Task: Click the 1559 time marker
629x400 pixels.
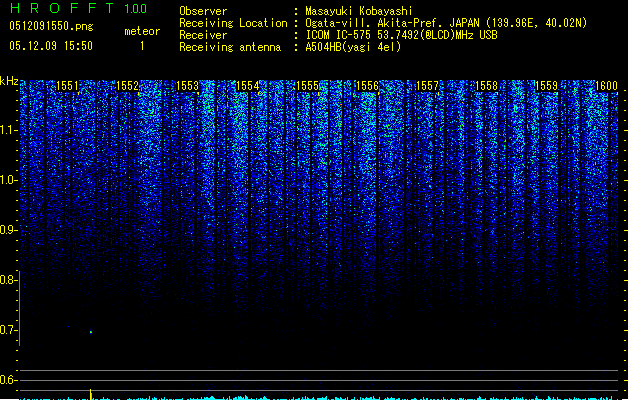Action: pyautogui.click(x=547, y=86)
